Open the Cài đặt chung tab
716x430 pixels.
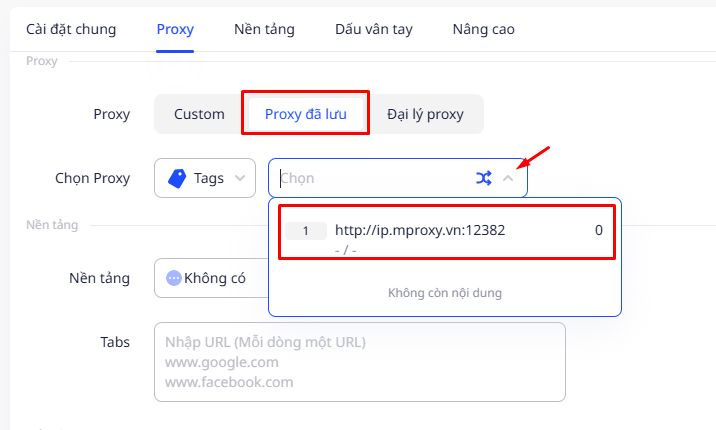[71, 29]
